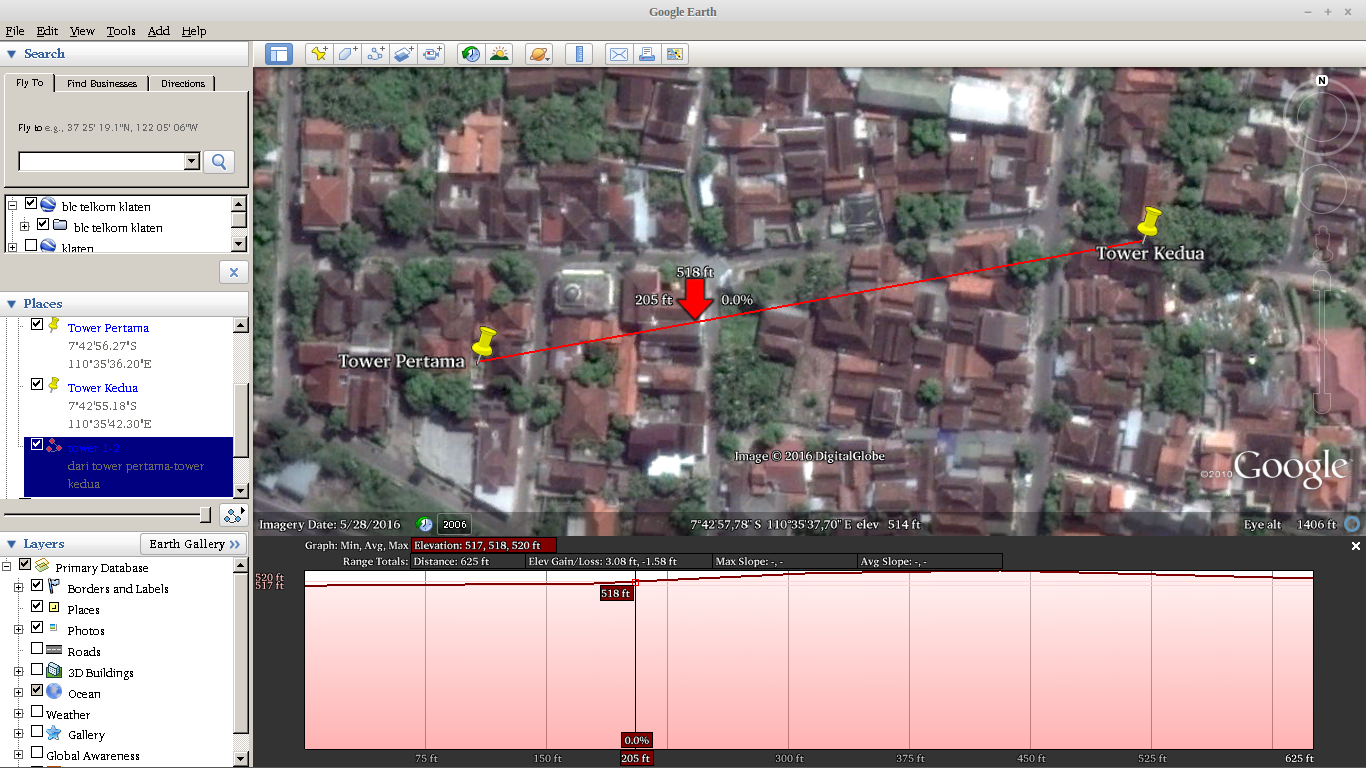Image resolution: width=1366 pixels, height=768 pixels.
Task: Open the planet switcher (Saturn icon)
Action: click(x=539, y=54)
